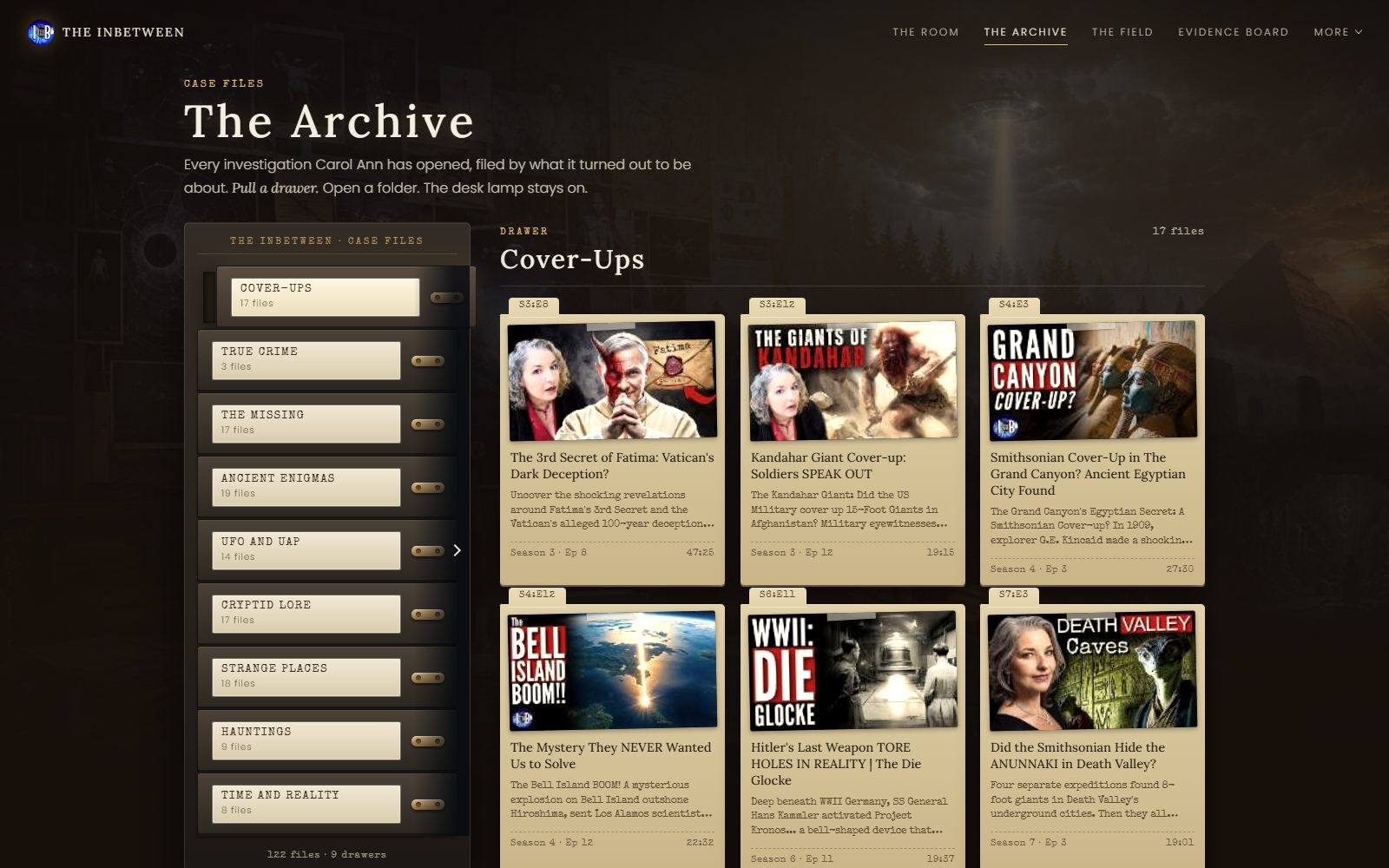The width and height of the screenshot is (1389, 868).
Task: Click the True Crime drawer handle
Action: click(x=428, y=361)
